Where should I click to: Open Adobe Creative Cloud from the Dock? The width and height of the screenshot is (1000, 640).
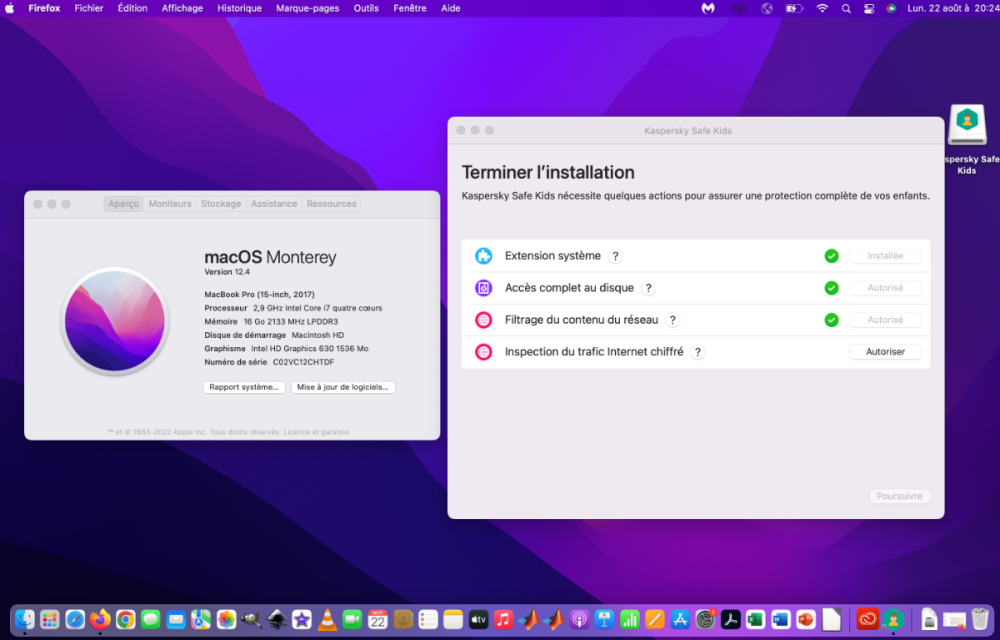pos(868,619)
